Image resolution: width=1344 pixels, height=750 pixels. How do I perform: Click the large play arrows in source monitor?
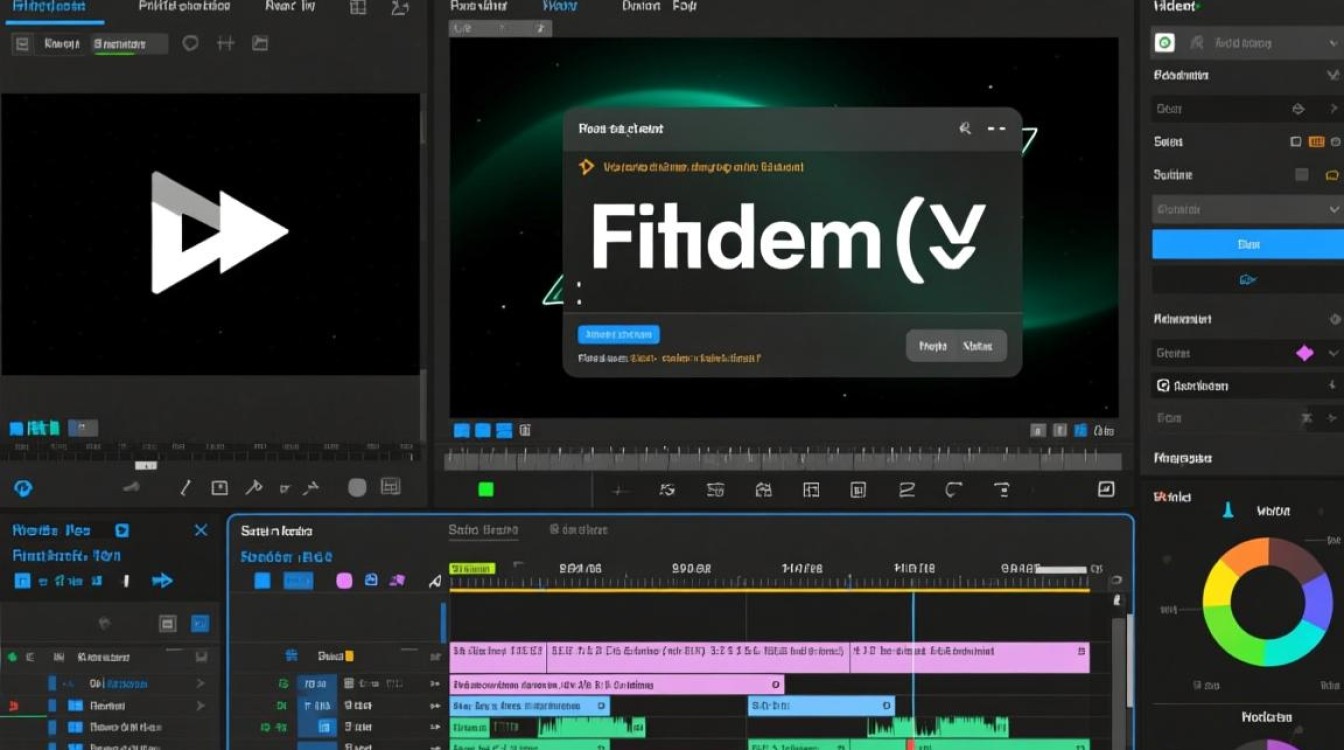point(219,232)
